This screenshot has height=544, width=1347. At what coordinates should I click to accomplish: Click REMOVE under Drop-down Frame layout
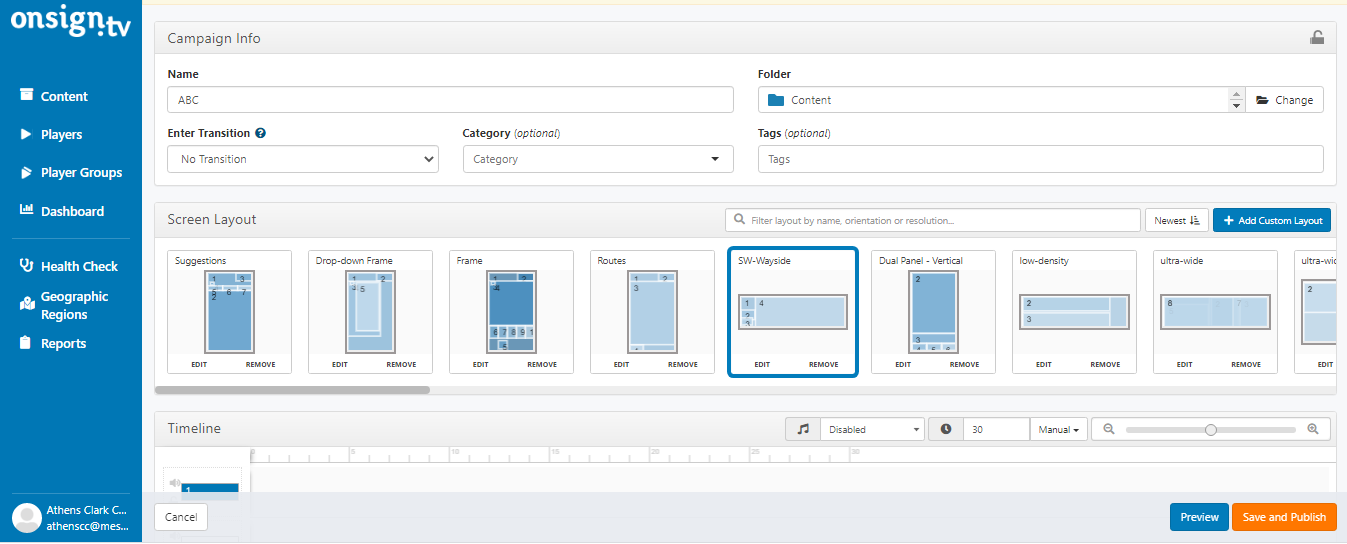[x=401, y=365]
